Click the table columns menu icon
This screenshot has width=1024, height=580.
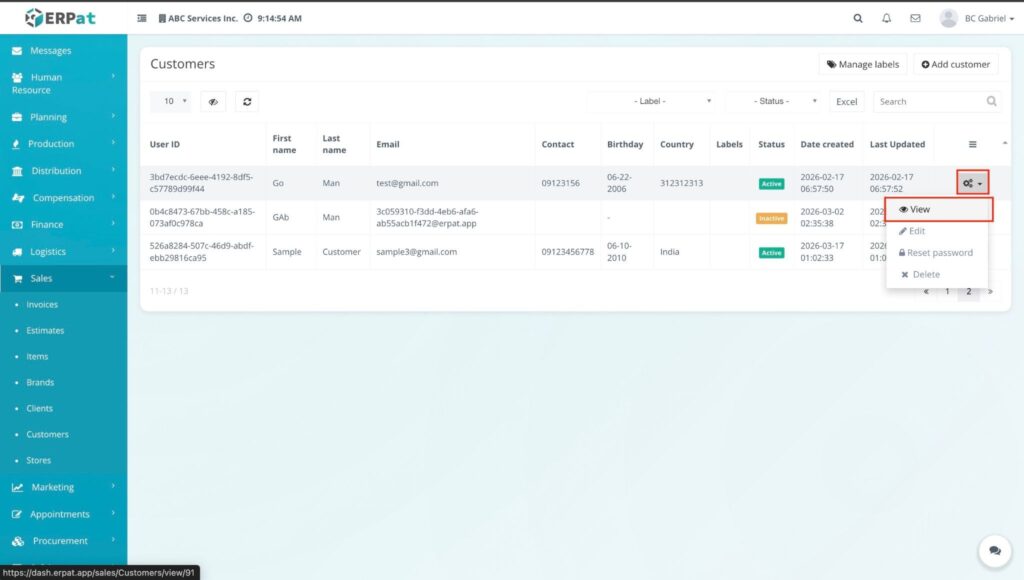973,144
